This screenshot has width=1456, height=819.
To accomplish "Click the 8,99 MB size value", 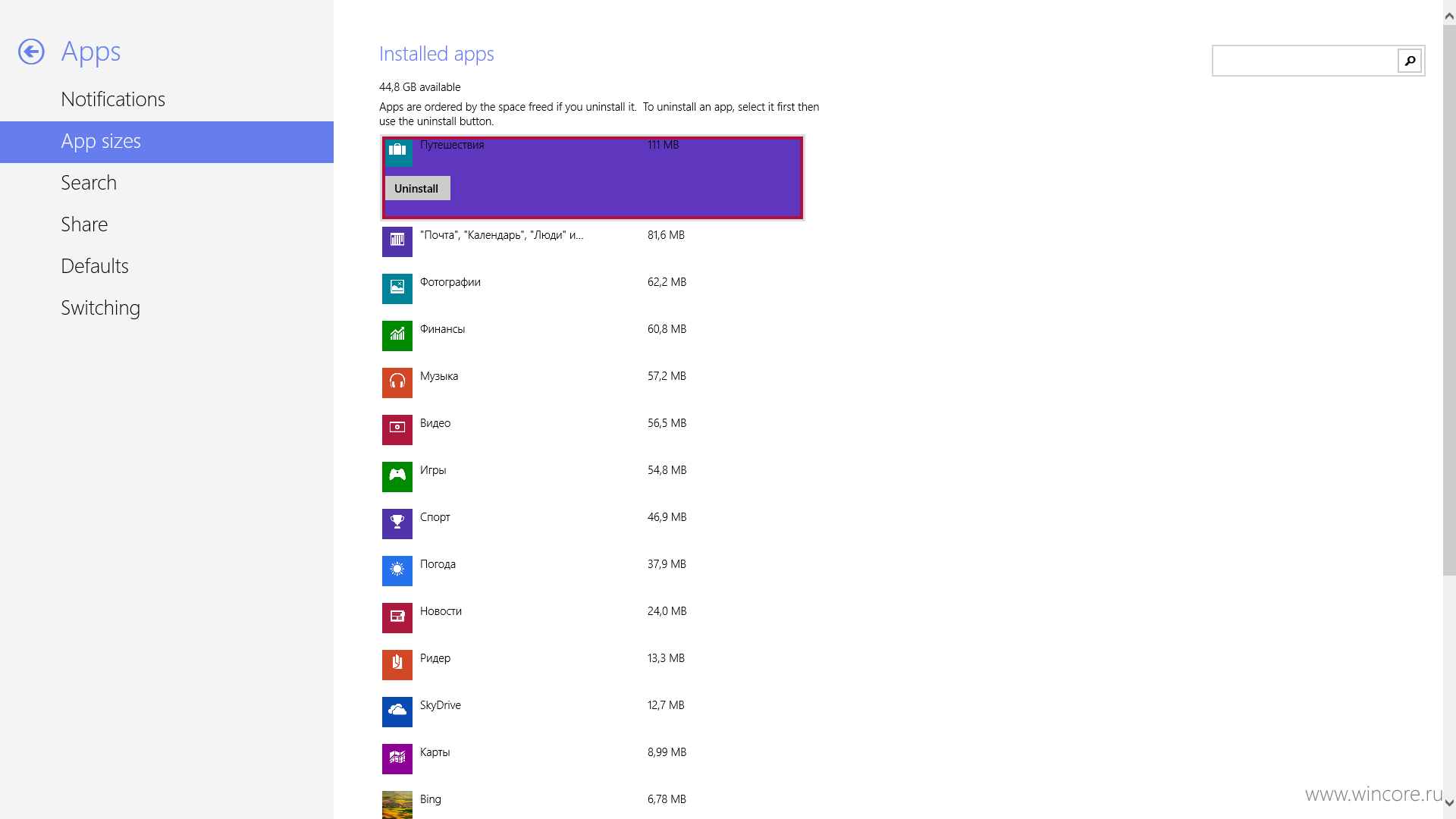I will [667, 752].
